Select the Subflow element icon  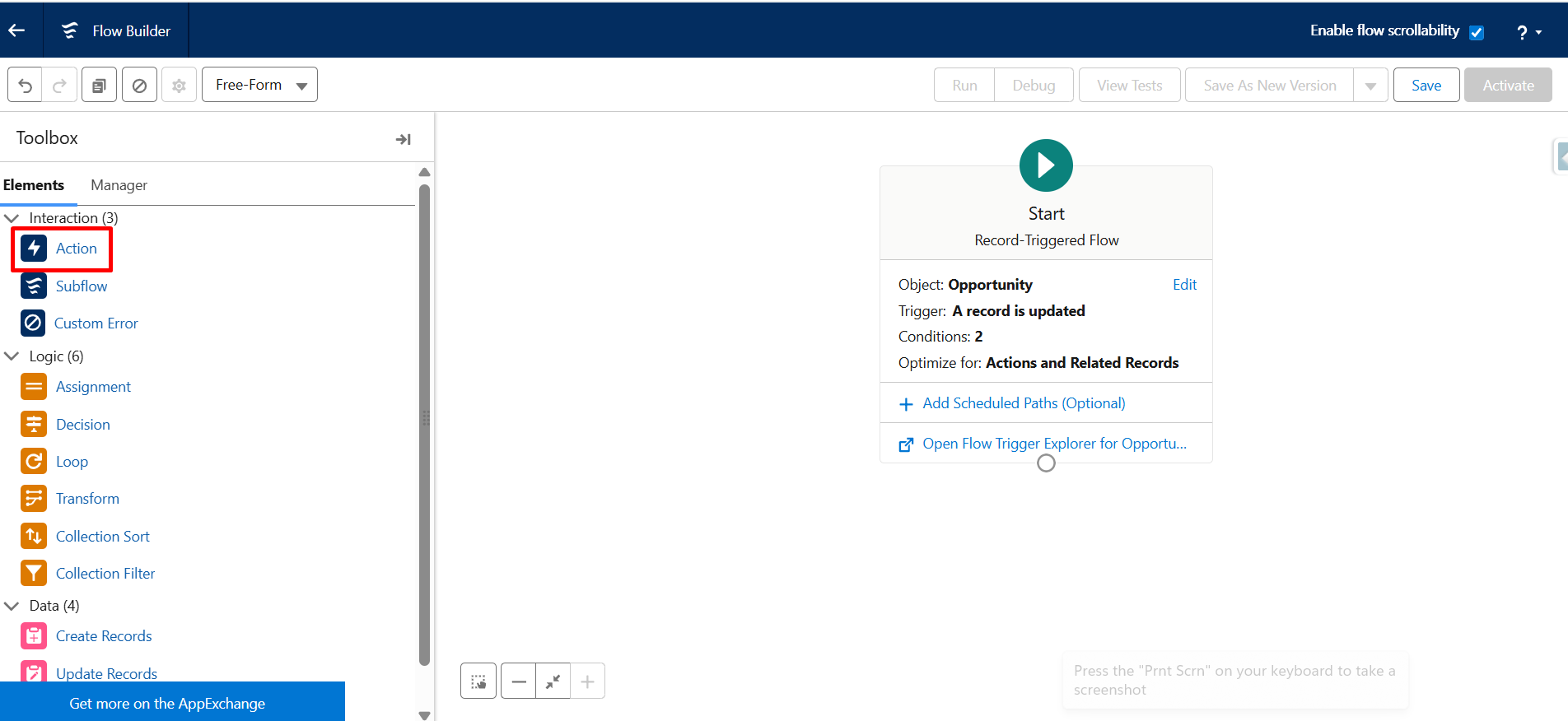(34, 286)
